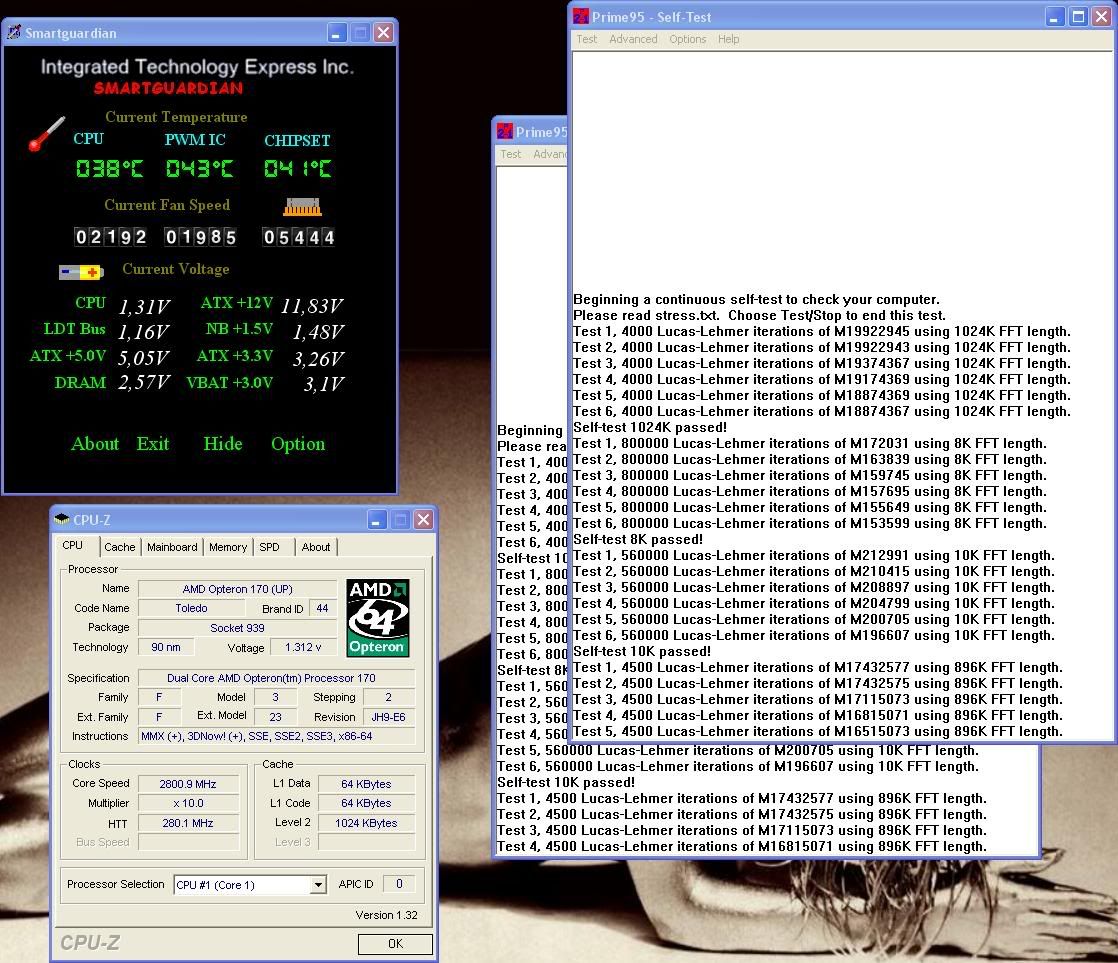
Task: Click the HTT field 280.1 MHz
Action: point(188,823)
